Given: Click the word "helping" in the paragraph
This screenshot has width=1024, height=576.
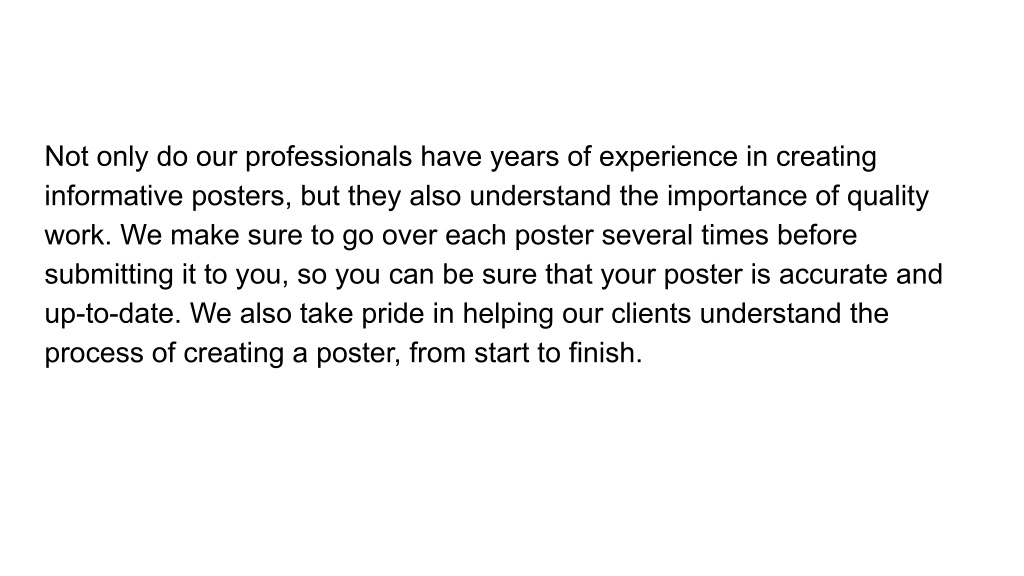Looking at the screenshot, I should [x=508, y=314].
